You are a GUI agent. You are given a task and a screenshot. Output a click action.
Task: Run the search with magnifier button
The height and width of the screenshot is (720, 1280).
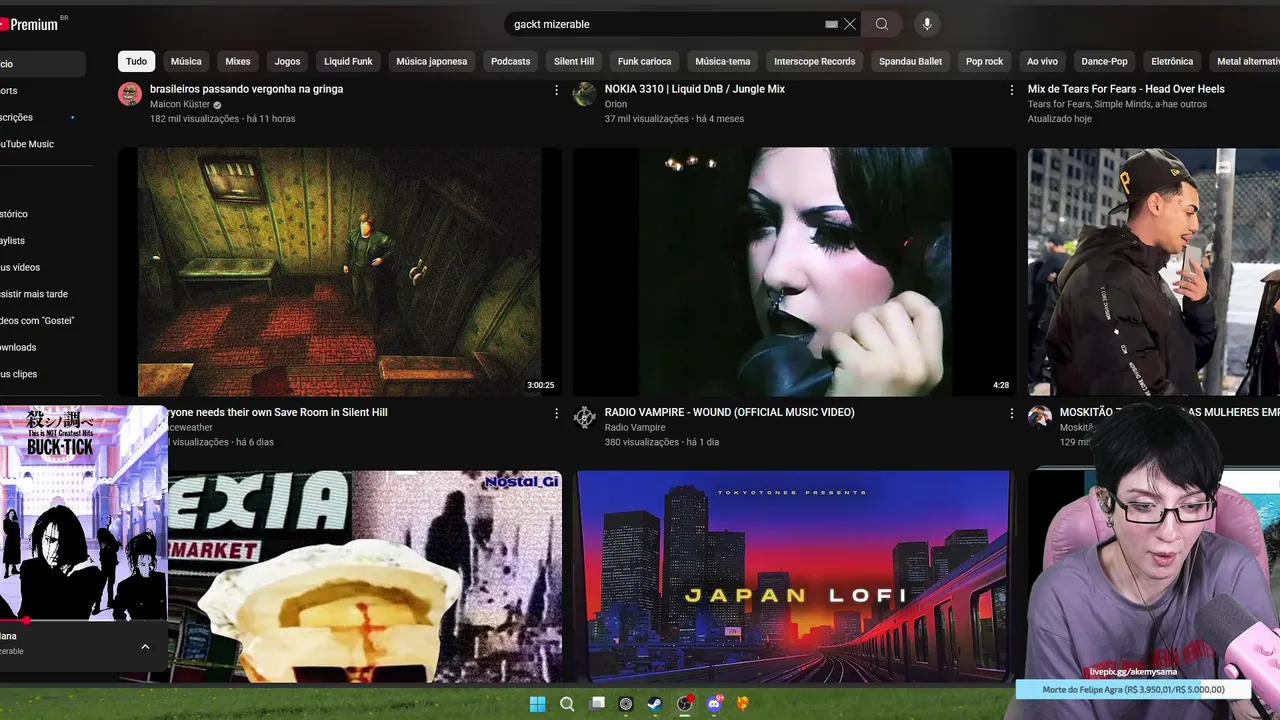[x=882, y=24]
